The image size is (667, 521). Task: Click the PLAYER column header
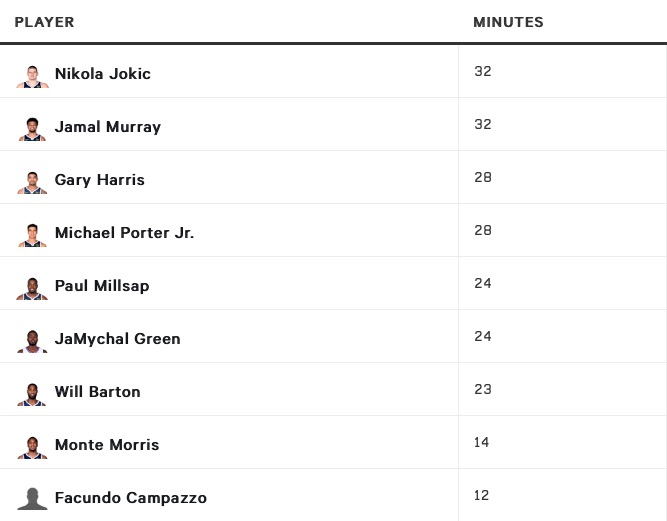point(44,22)
